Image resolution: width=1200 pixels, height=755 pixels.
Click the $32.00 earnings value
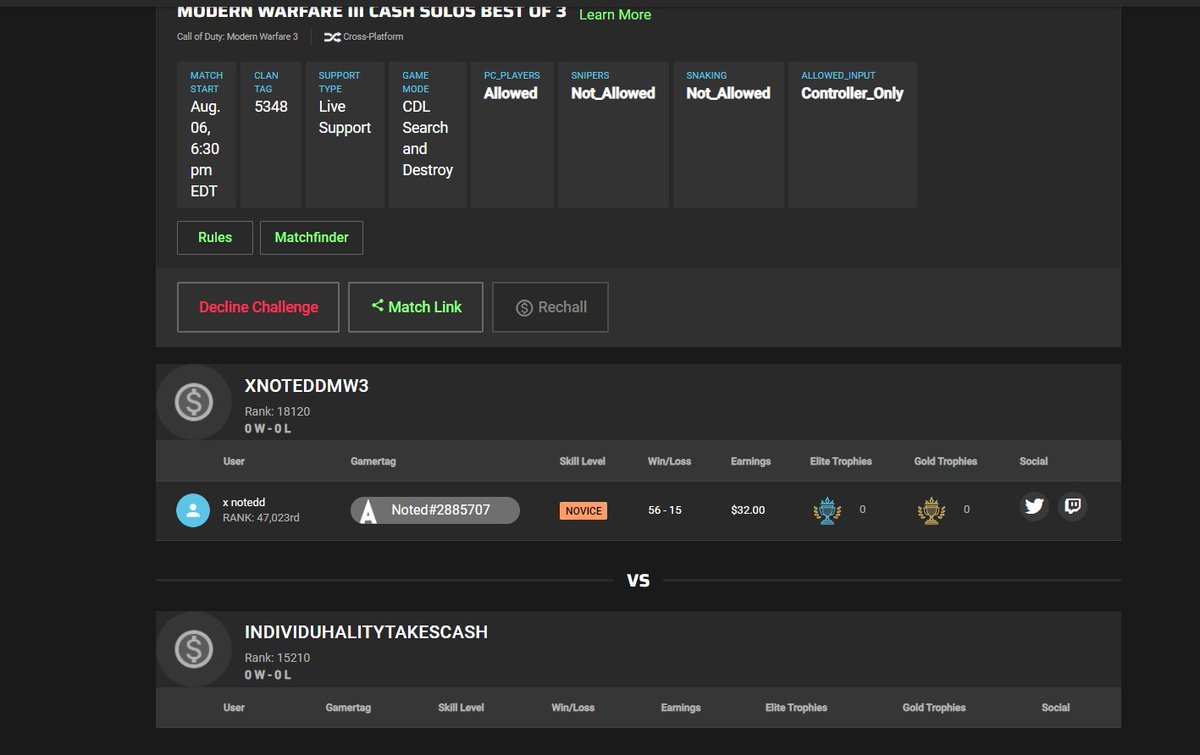[748, 510]
